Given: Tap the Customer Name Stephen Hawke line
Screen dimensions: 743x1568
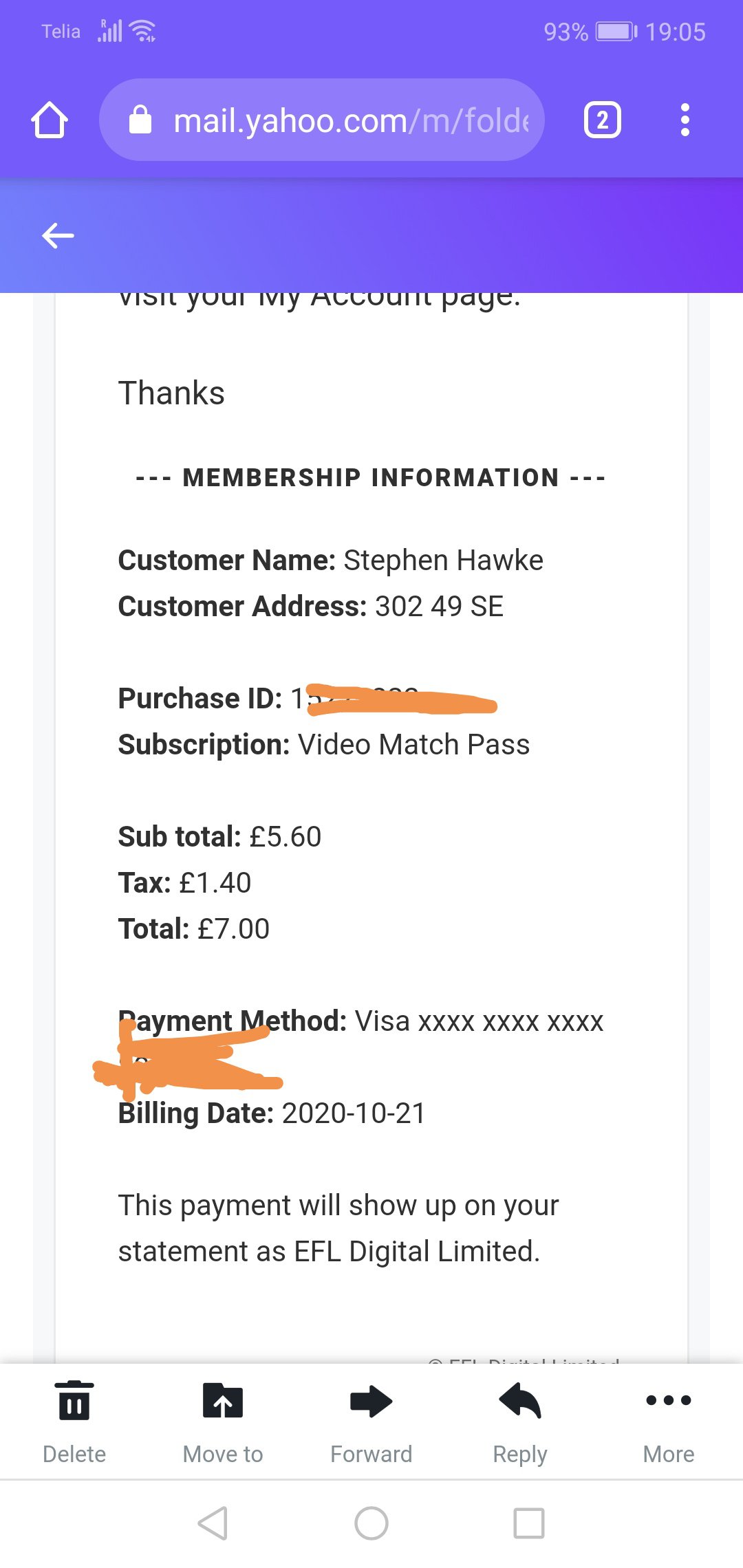Looking at the screenshot, I should [x=331, y=560].
